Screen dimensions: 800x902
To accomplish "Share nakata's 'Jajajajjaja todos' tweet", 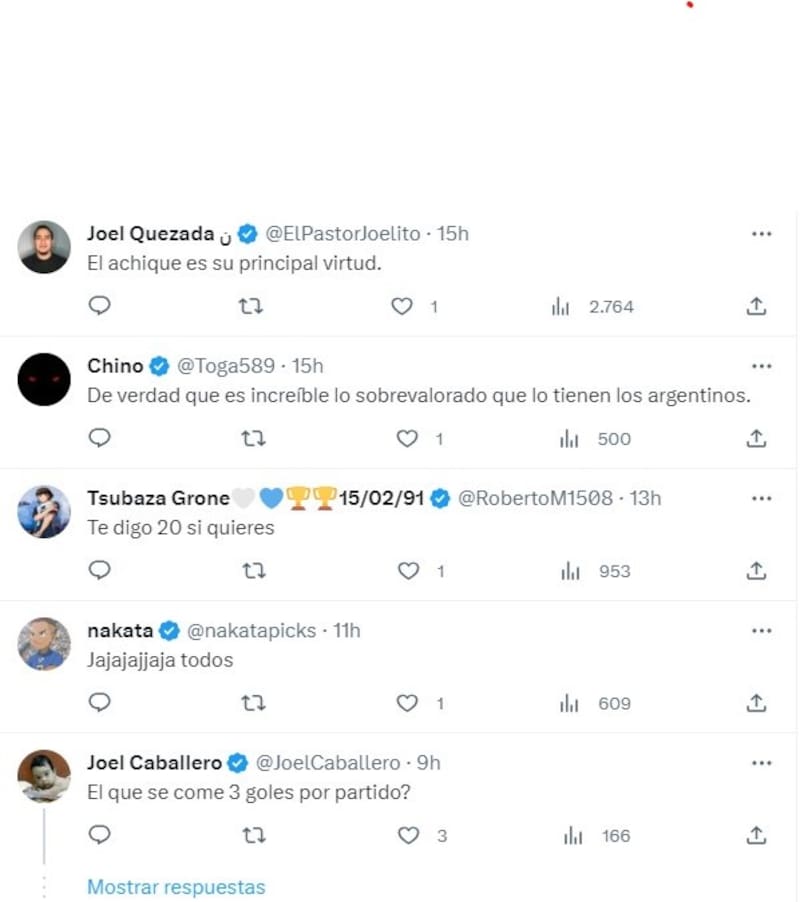I will 757,703.
